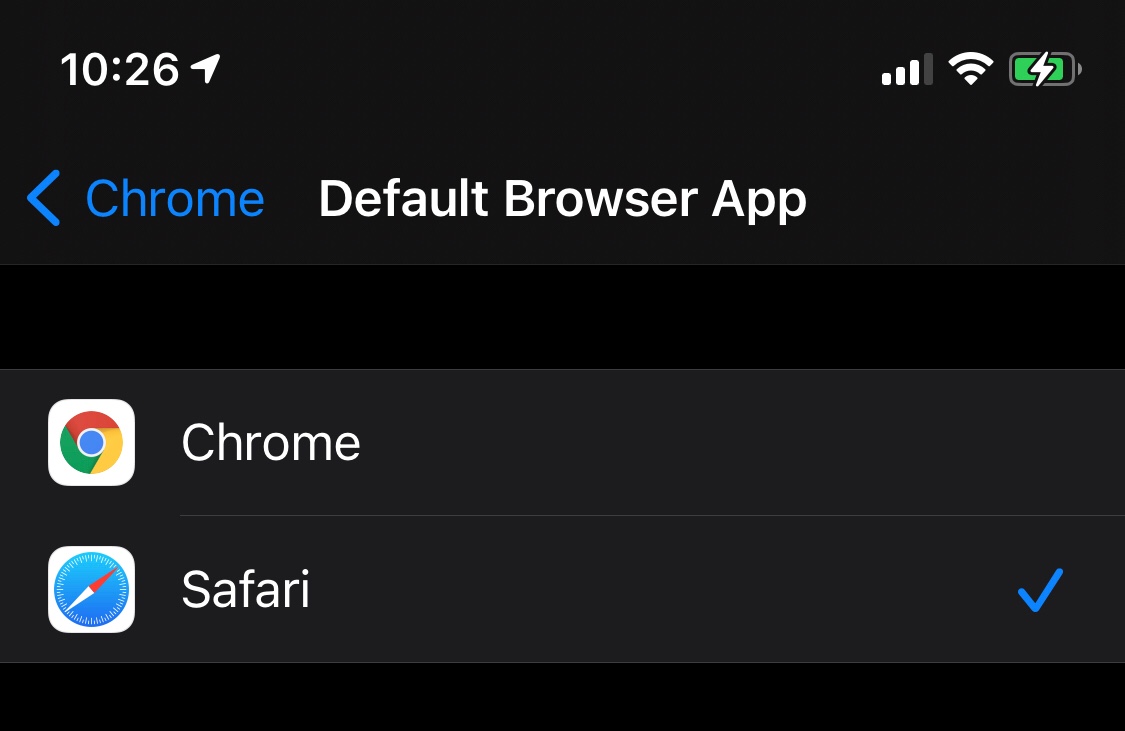Viewport: 1125px width, 731px height.
Task: Click the blue checkmark beside Safari
Action: tap(1040, 589)
